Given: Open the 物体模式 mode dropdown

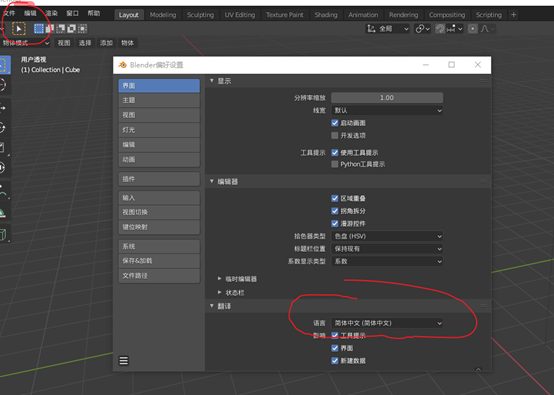Looking at the screenshot, I should point(25,43).
